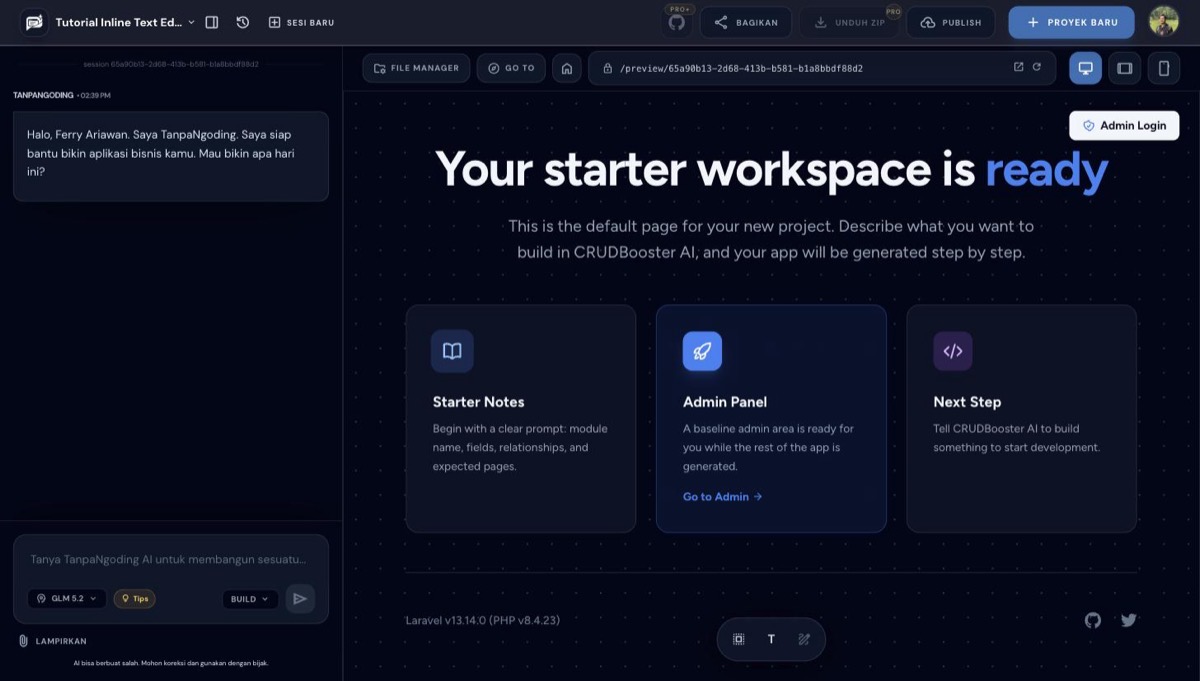The height and width of the screenshot is (681, 1200).
Task: Click the chat prompt input field
Action: (170, 560)
